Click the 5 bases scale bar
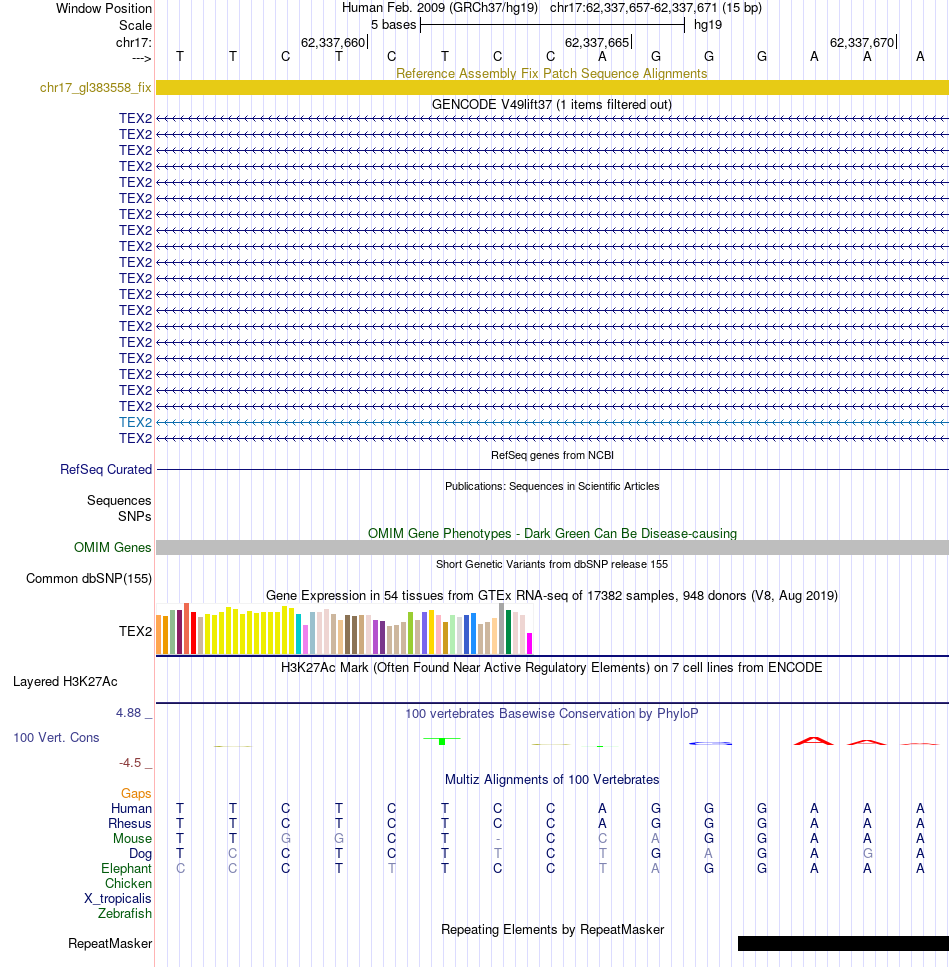The height and width of the screenshot is (967, 950). pyautogui.click(x=552, y=25)
